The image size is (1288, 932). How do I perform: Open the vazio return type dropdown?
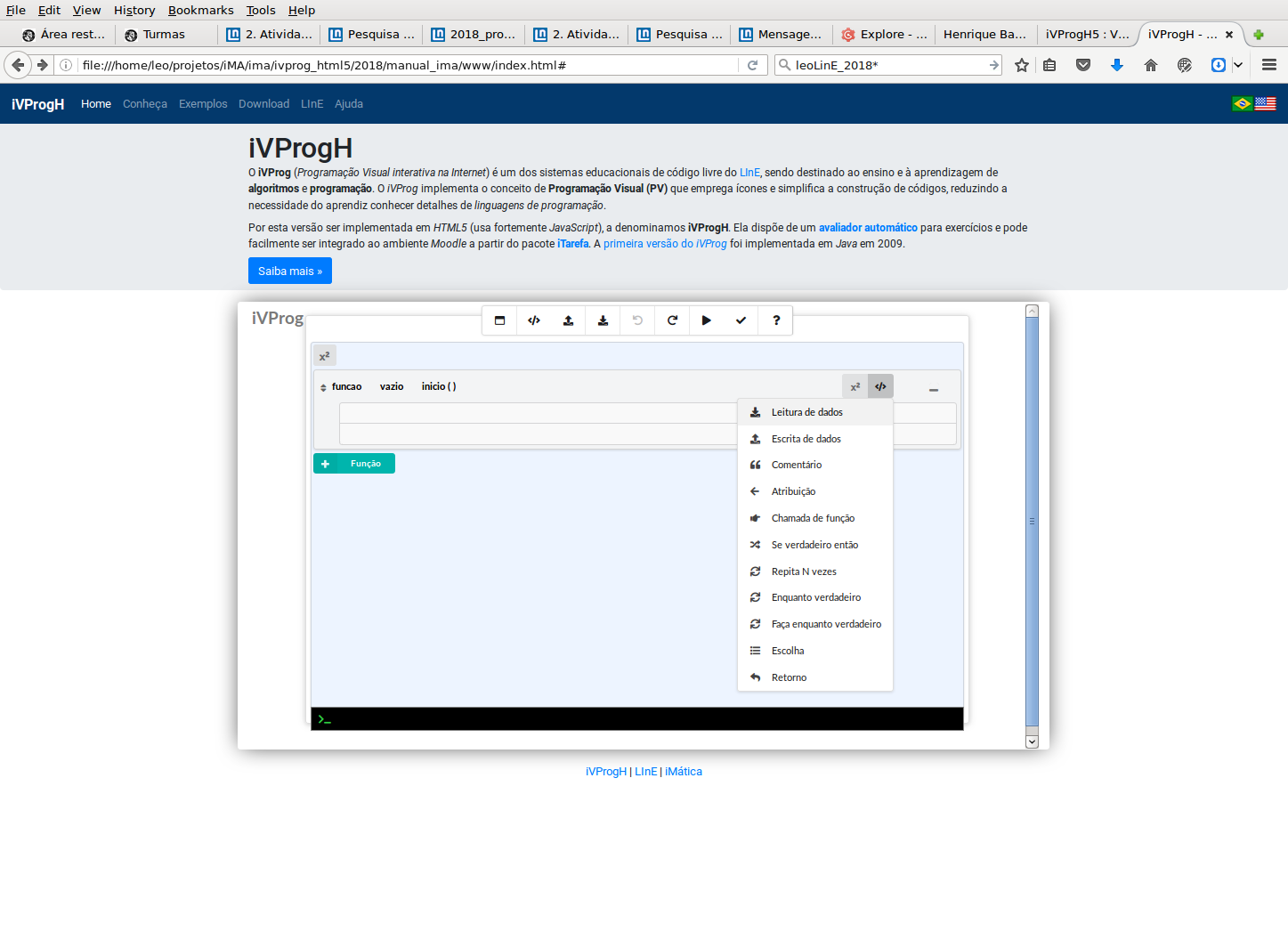(392, 386)
